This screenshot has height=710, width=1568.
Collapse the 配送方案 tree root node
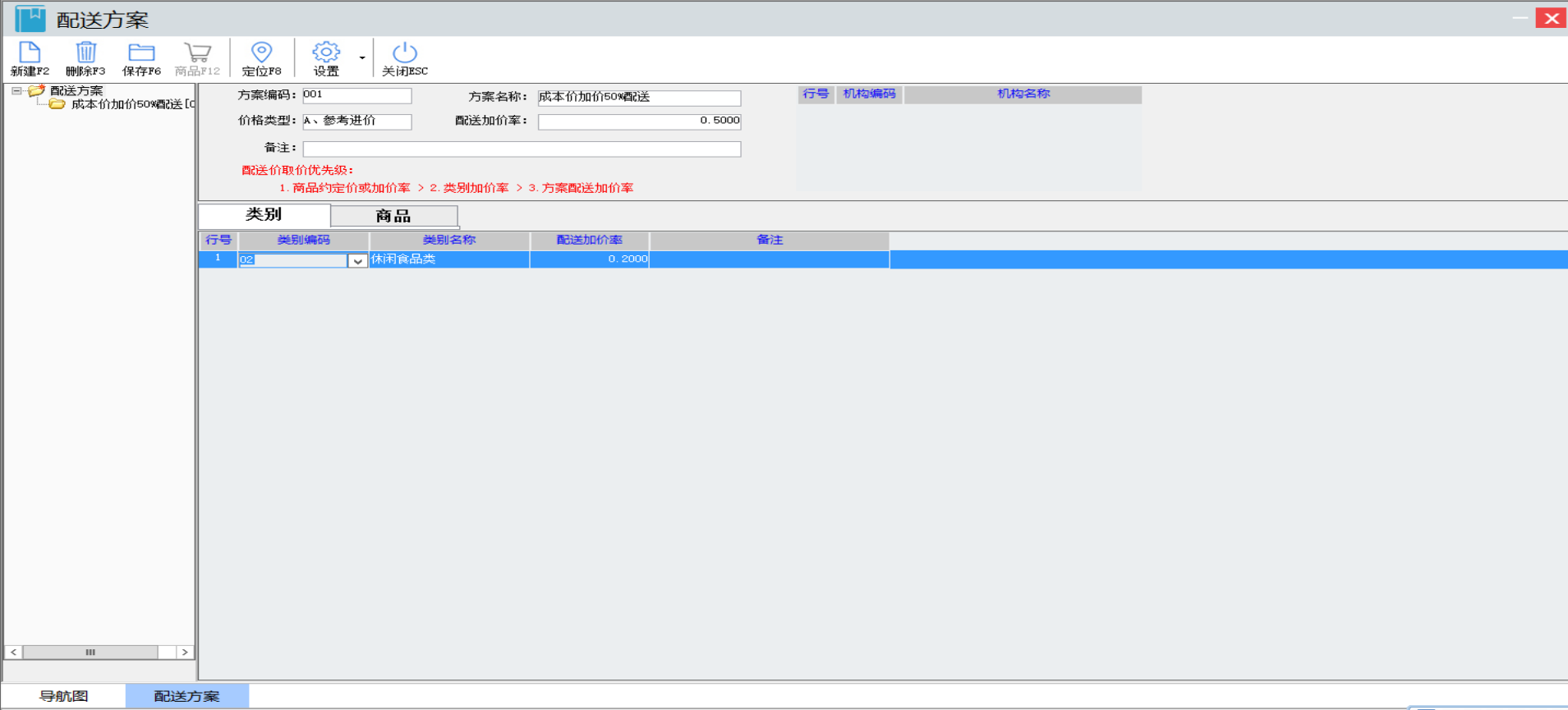click(x=16, y=91)
